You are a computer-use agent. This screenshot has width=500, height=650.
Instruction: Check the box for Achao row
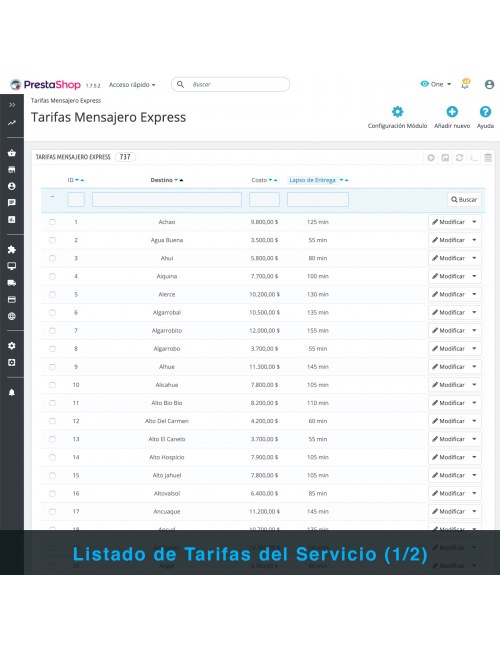tap(52, 222)
